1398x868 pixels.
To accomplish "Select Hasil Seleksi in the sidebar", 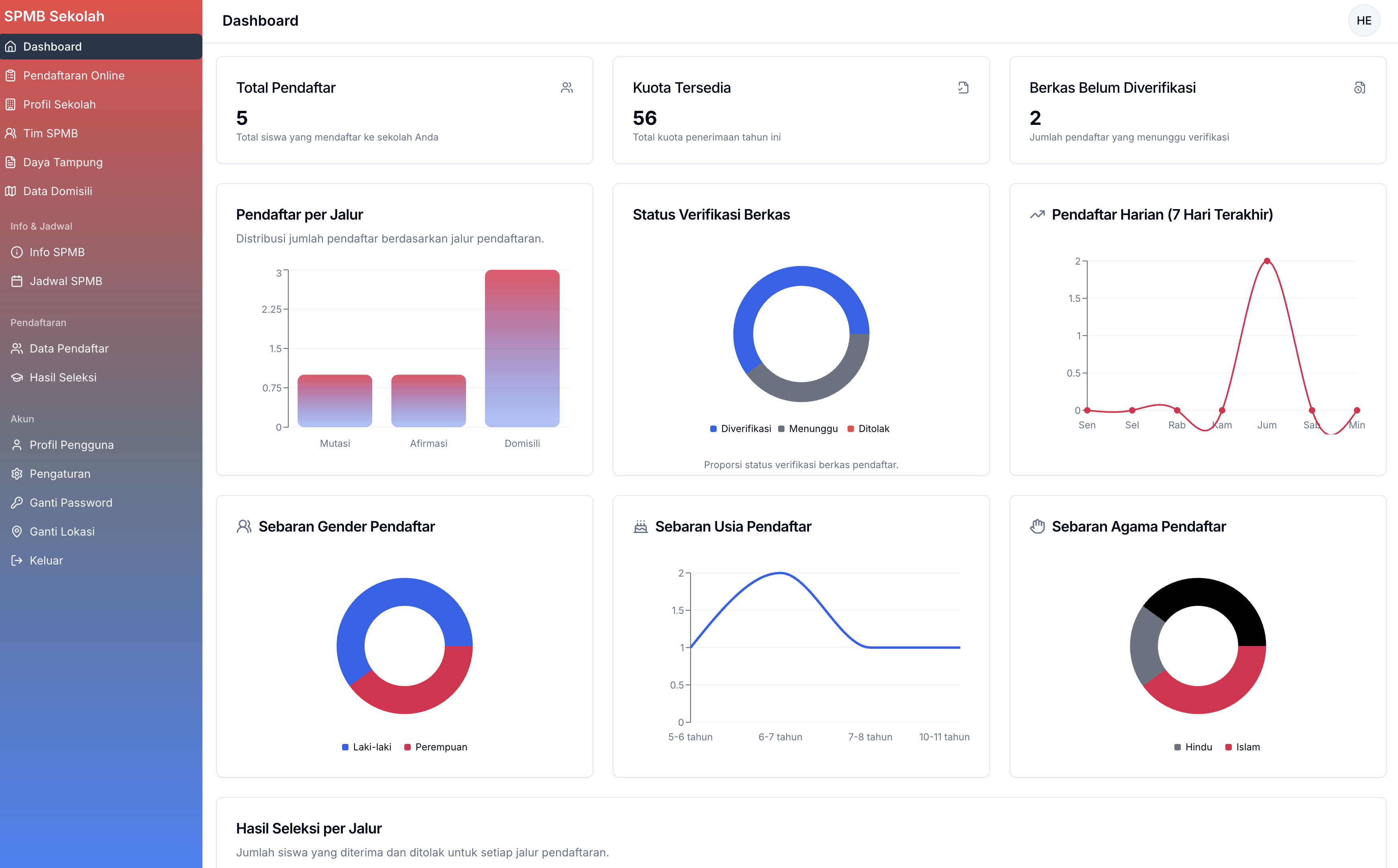I will click(63, 377).
